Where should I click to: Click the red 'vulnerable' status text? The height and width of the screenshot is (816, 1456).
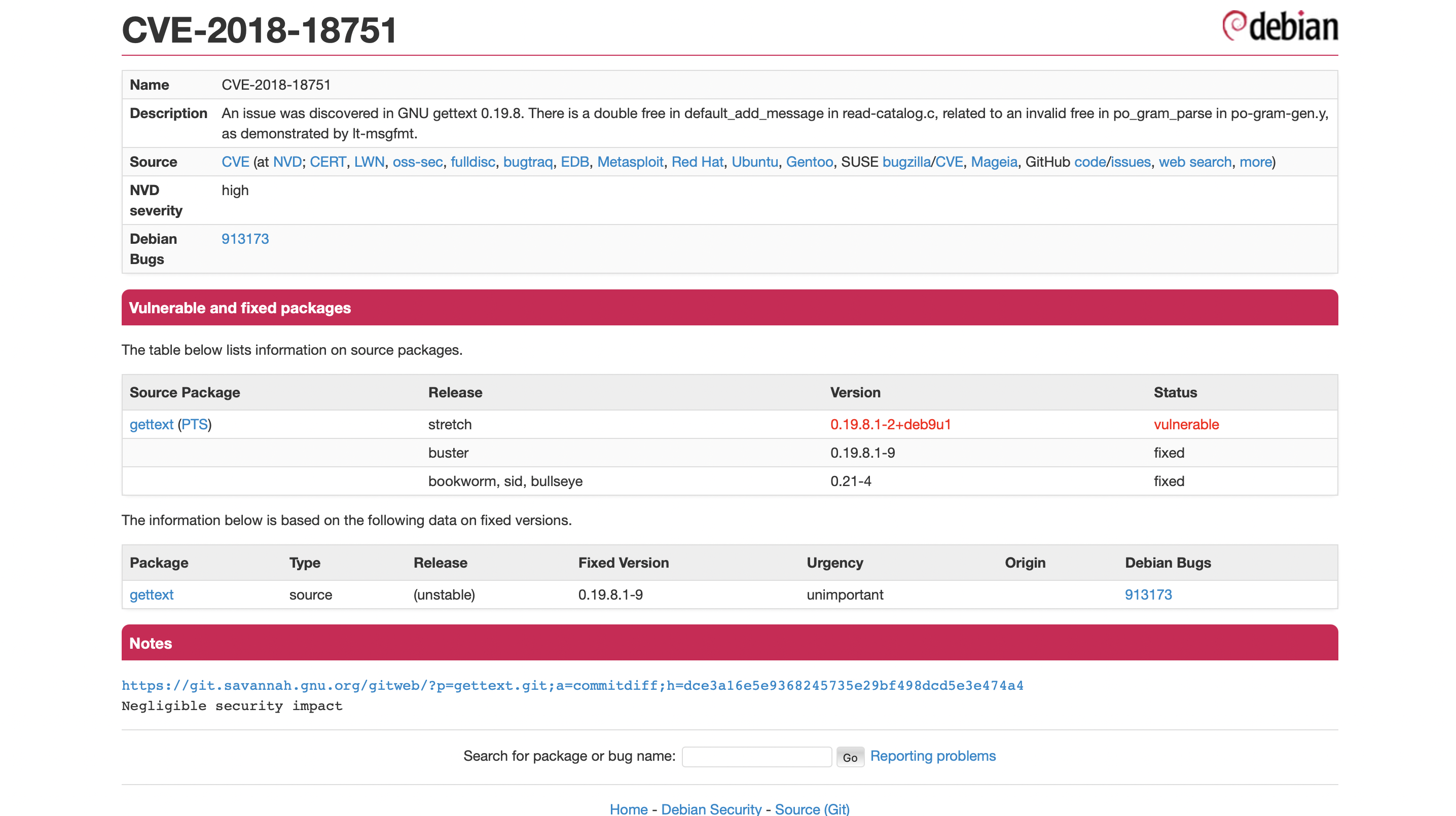click(x=1186, y=424)
